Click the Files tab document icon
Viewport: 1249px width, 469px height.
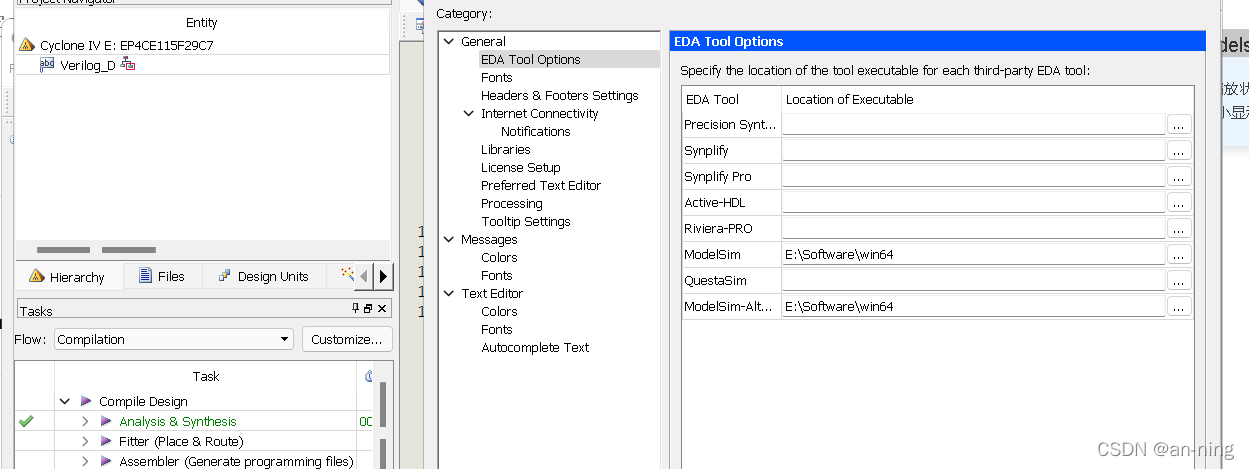(145, 276)
